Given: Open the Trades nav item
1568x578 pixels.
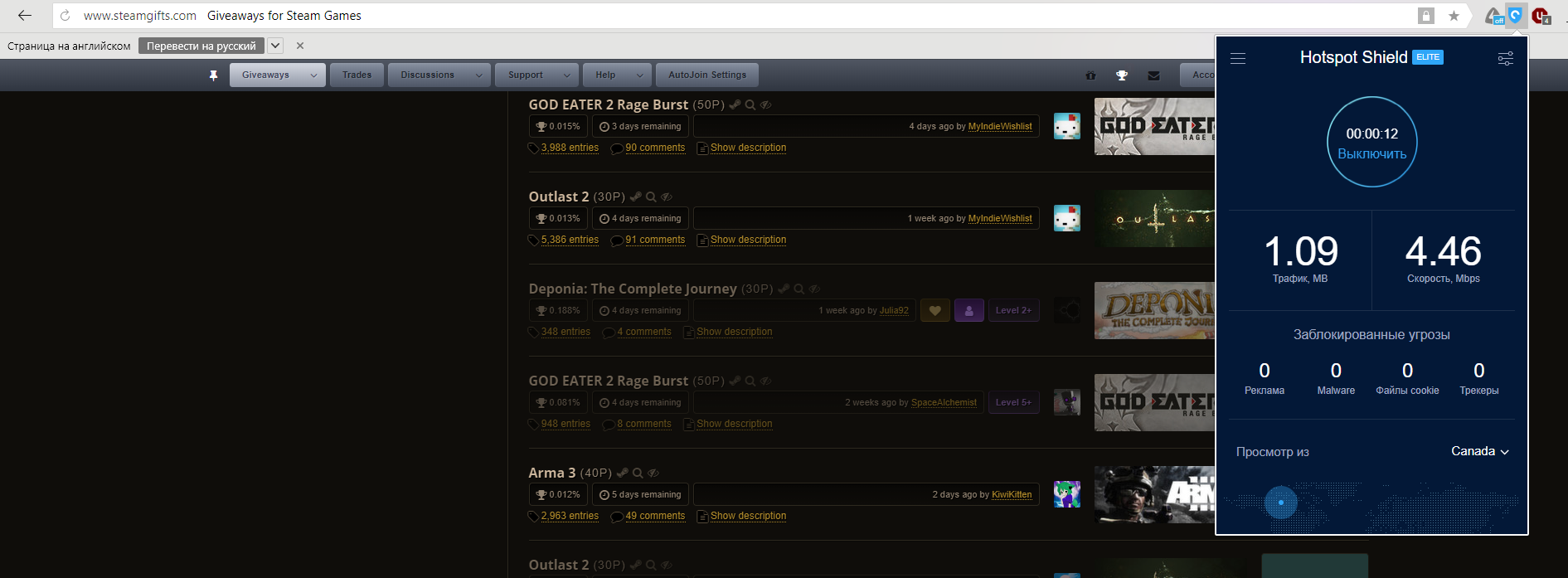Looking at the screenshot, I should pyautogui.click(x=357, y=75).
